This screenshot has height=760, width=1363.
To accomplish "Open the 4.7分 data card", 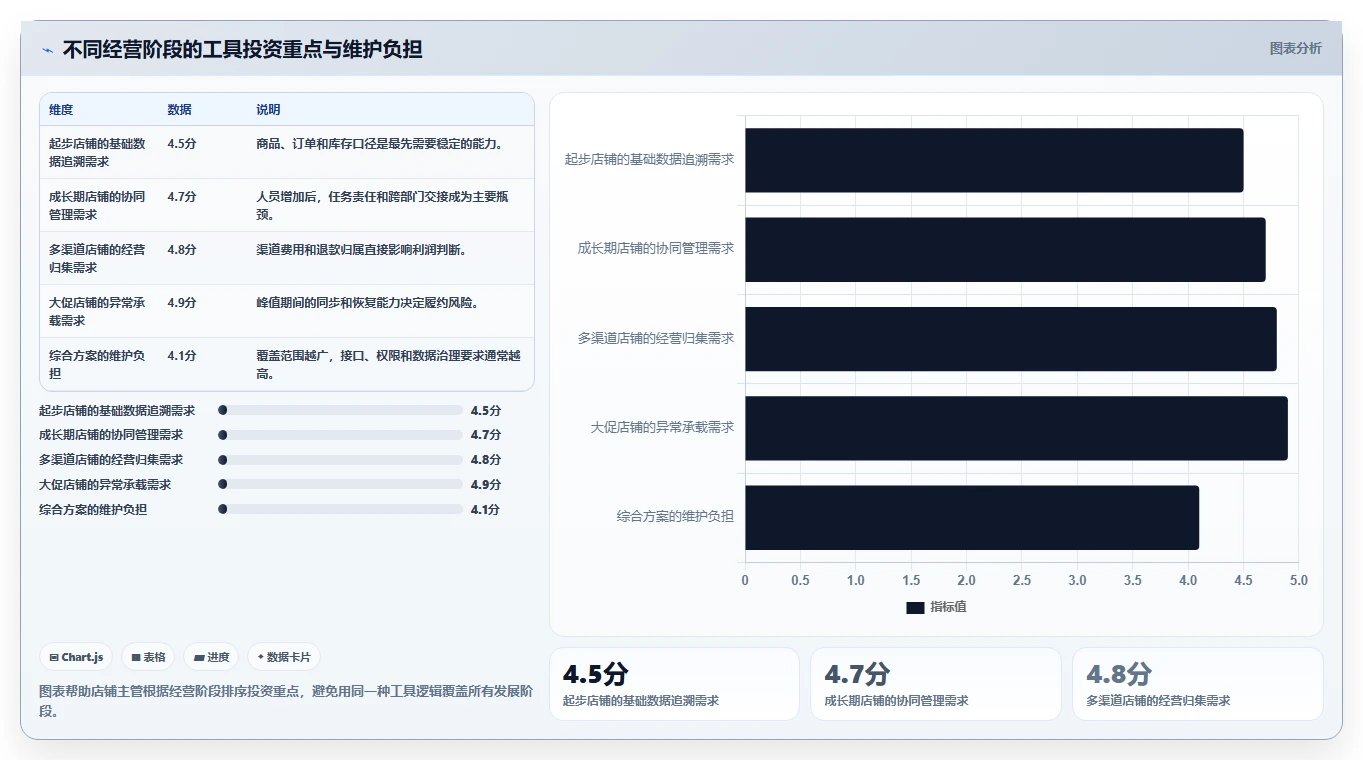I will pyautogui.click(x=935, y=684).
